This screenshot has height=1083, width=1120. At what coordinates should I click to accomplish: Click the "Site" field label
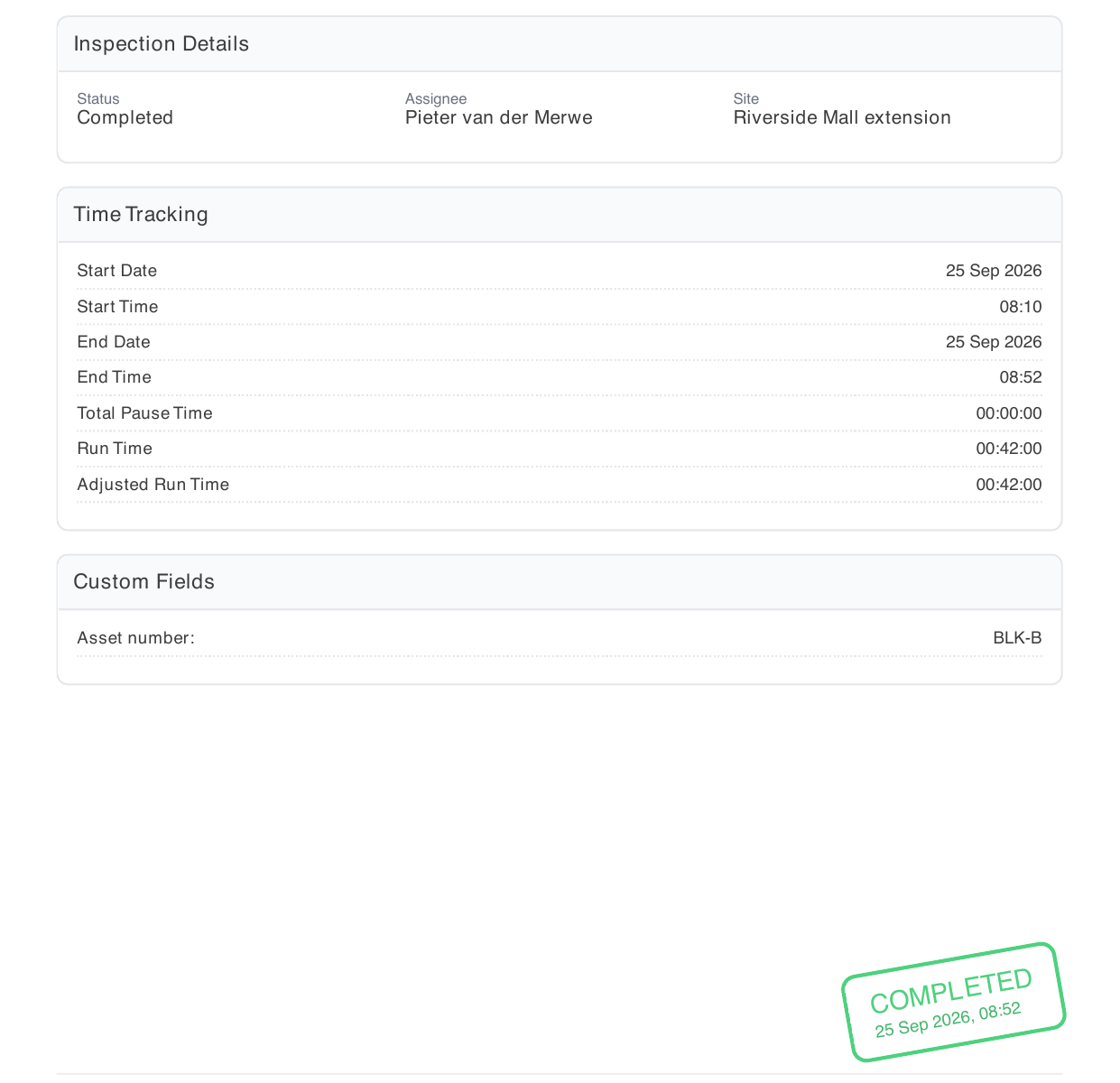(746, 98)
